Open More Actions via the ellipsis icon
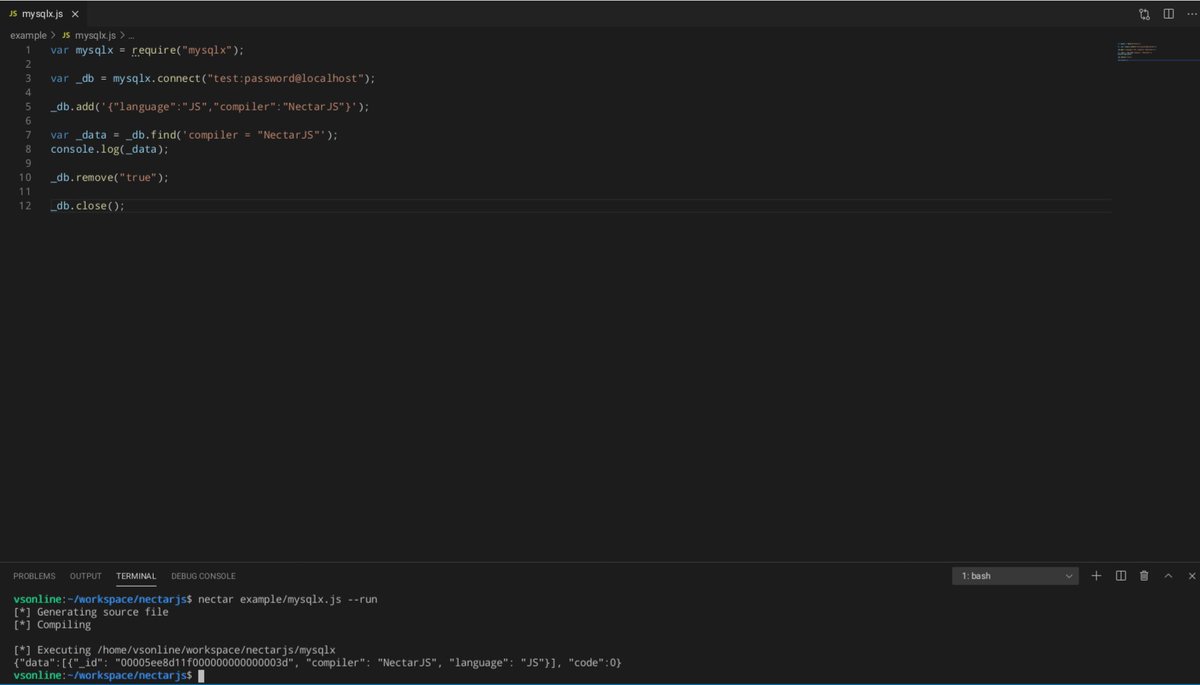 (1191, 13)
